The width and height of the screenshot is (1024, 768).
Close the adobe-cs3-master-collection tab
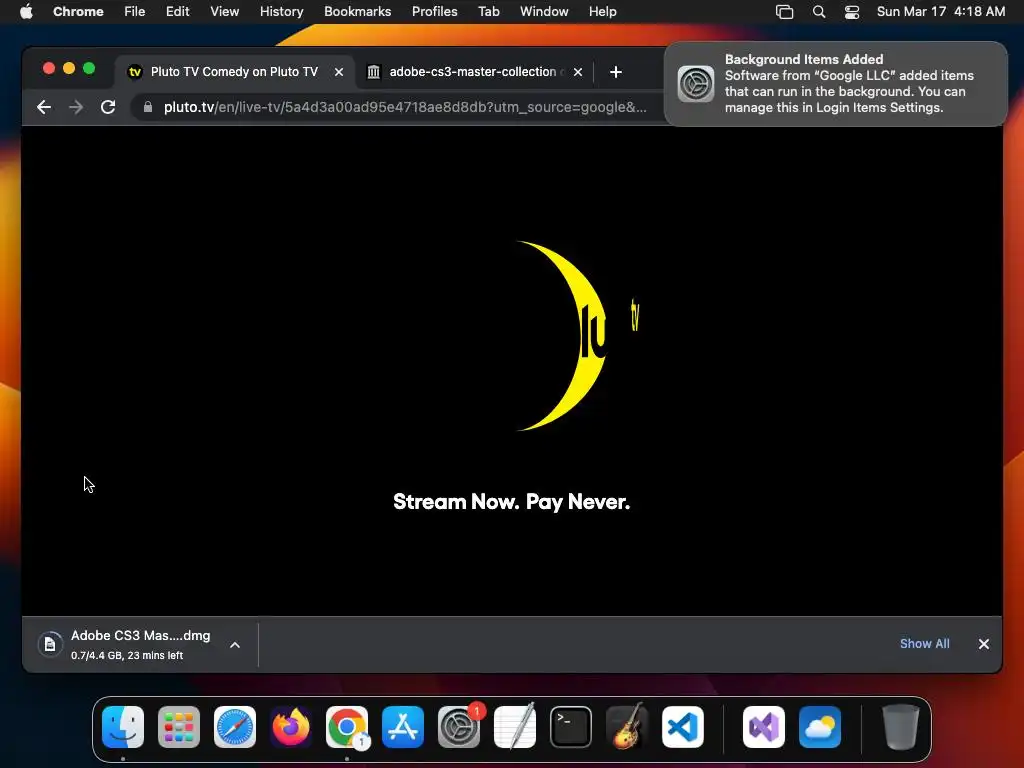coord(578,72)
